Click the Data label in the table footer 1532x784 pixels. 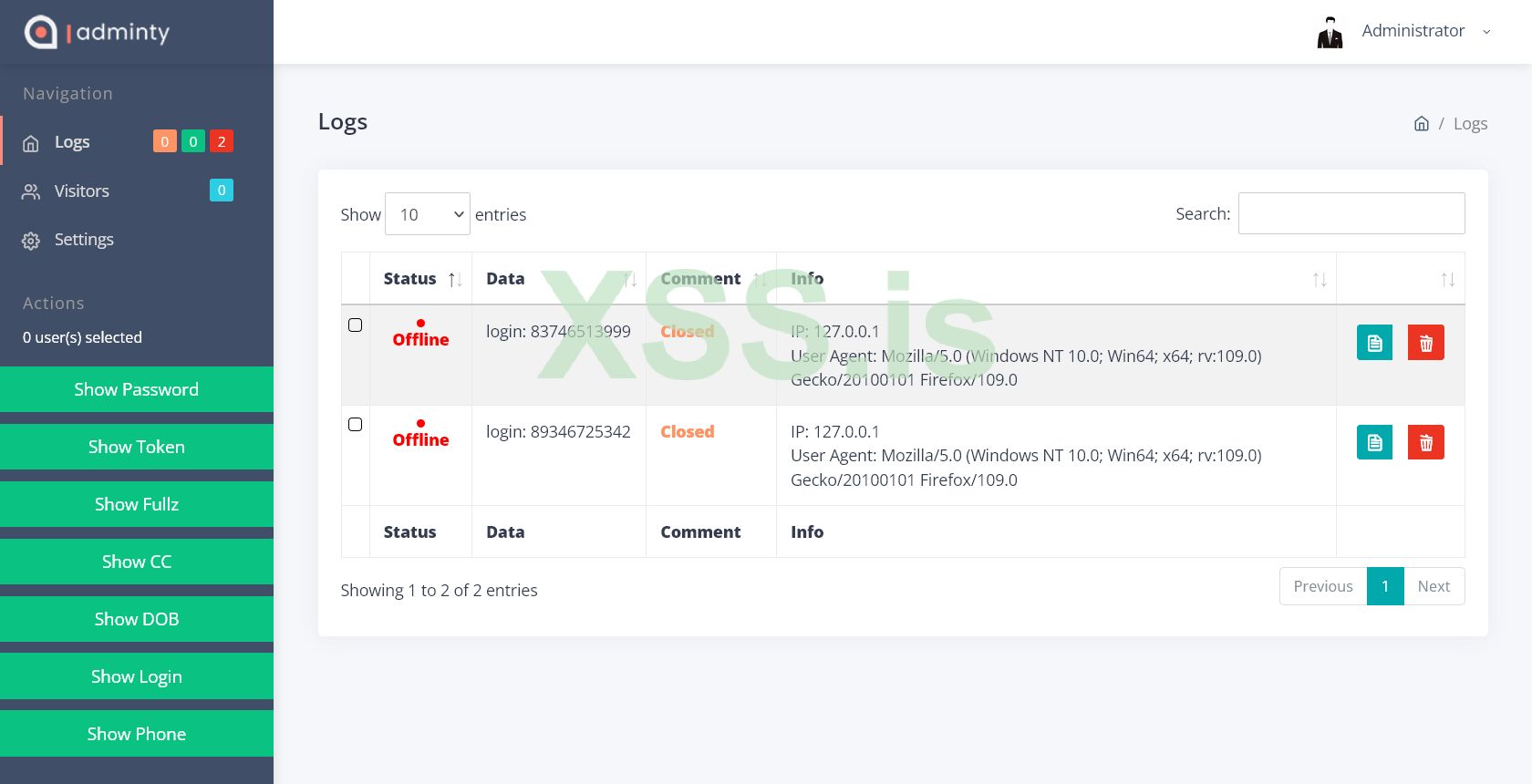point(505,532)
